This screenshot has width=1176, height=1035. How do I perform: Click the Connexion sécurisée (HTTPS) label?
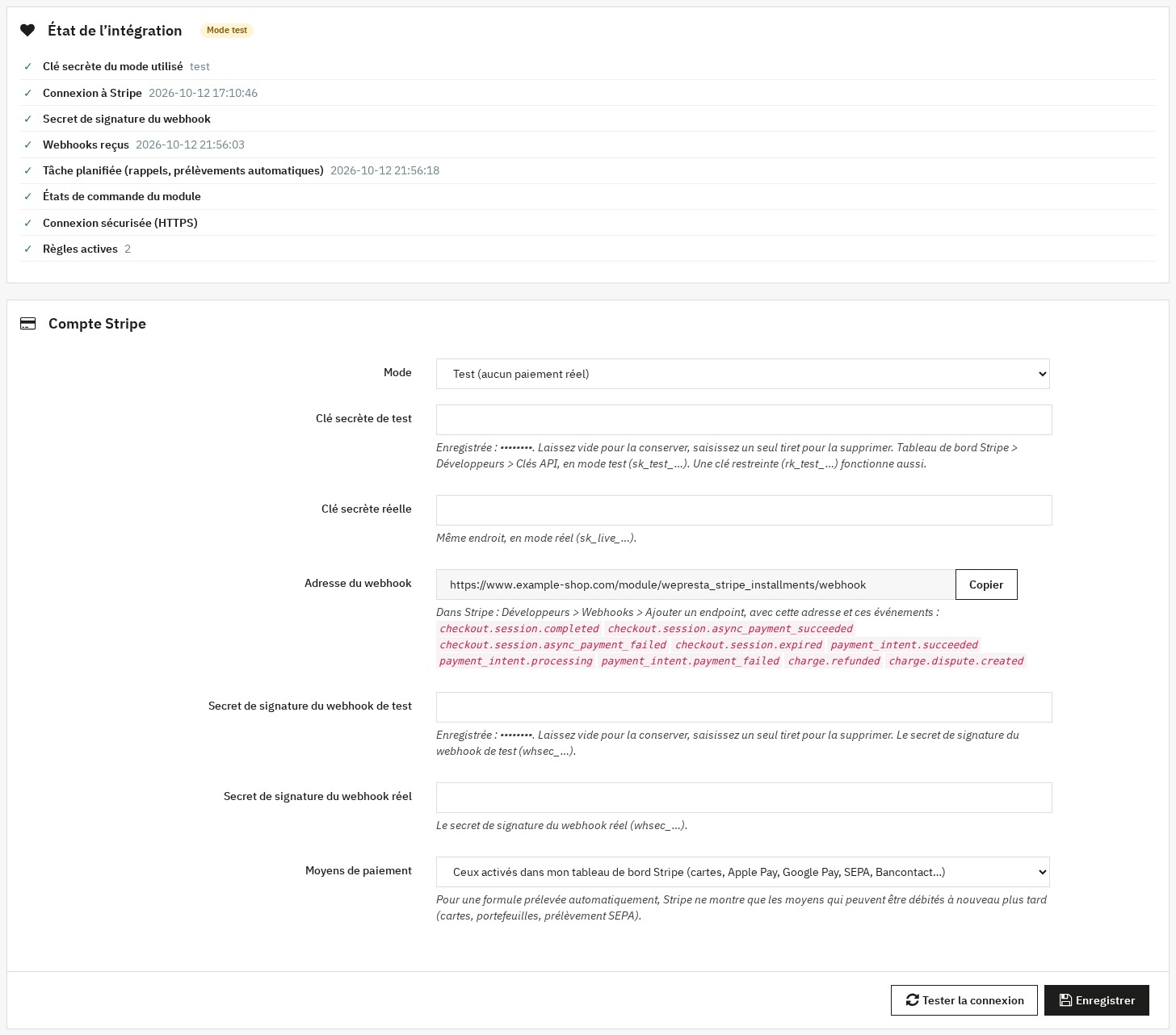[x=120, y=223]
